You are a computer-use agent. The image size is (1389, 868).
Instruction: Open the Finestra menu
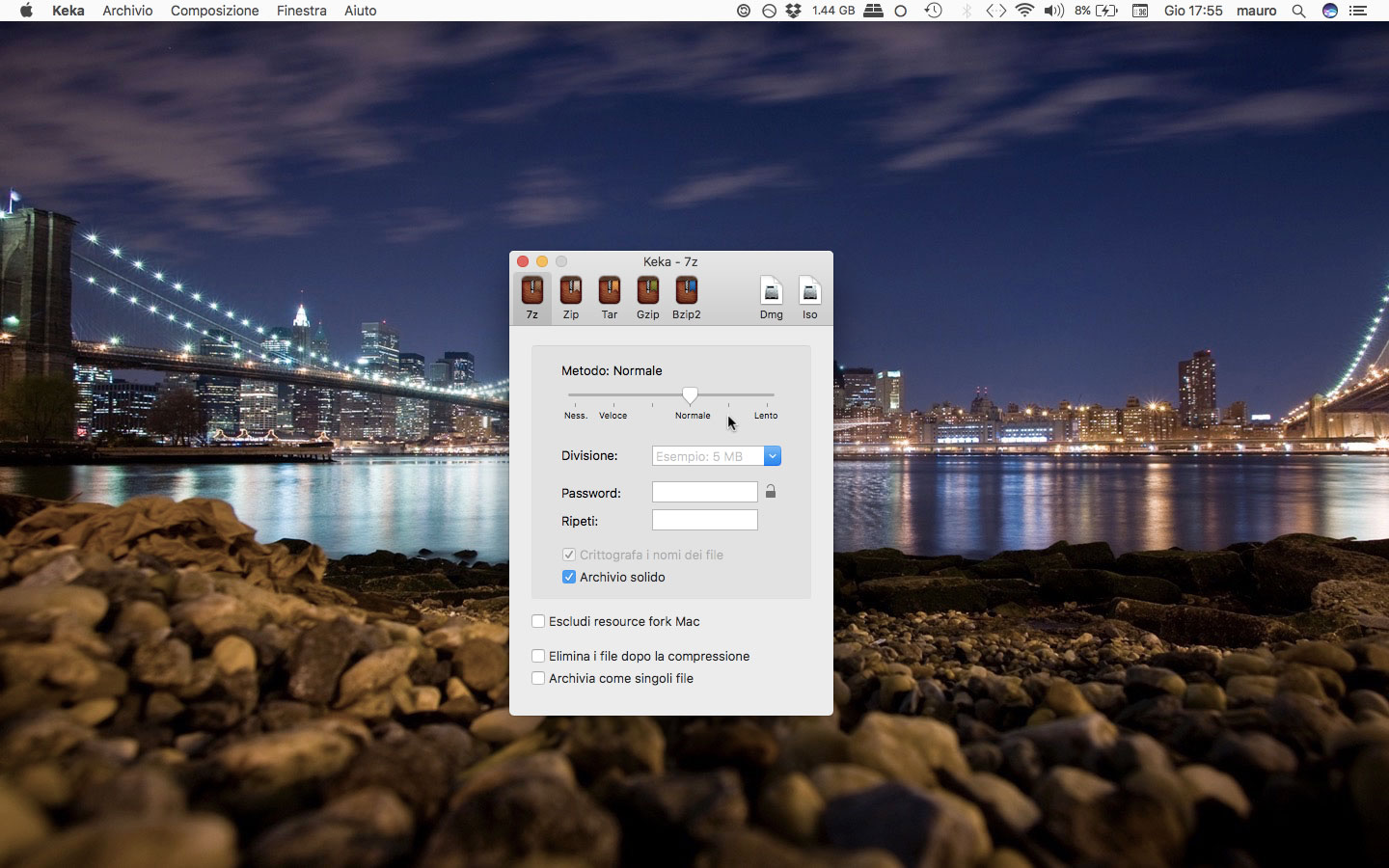coord(301,11)
